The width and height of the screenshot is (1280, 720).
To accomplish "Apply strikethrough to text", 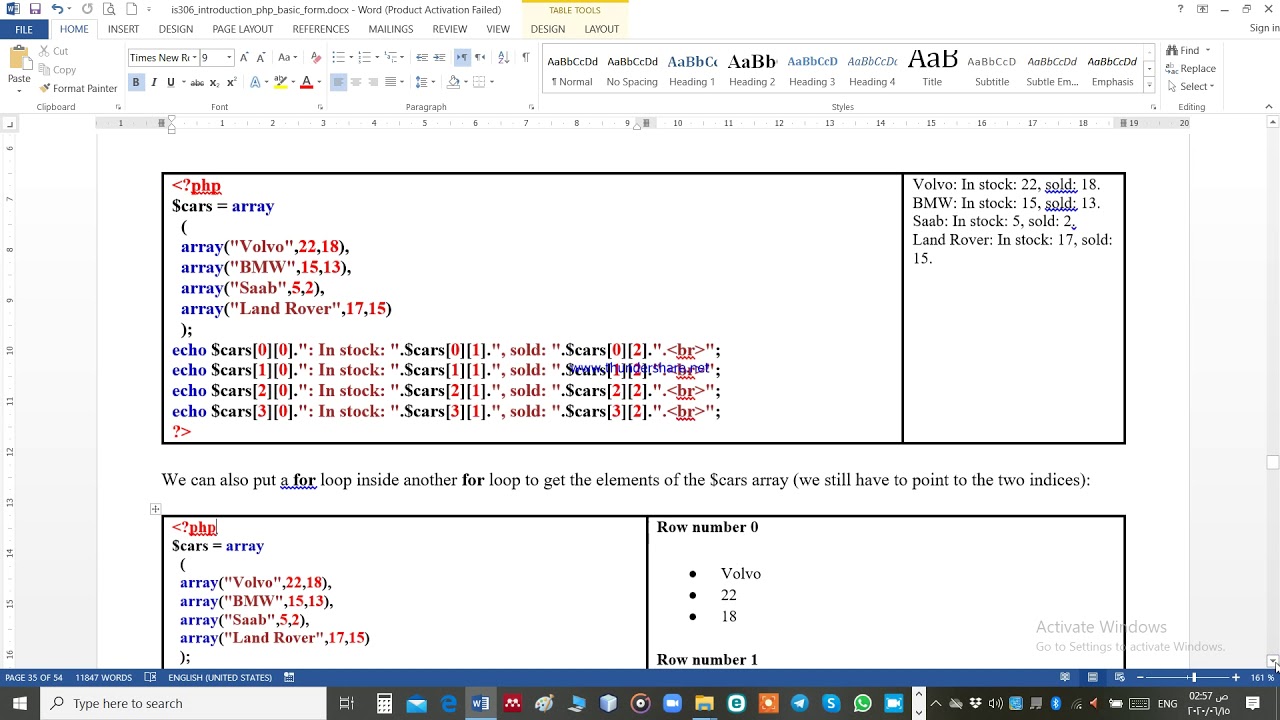I will tap(197, 82).
